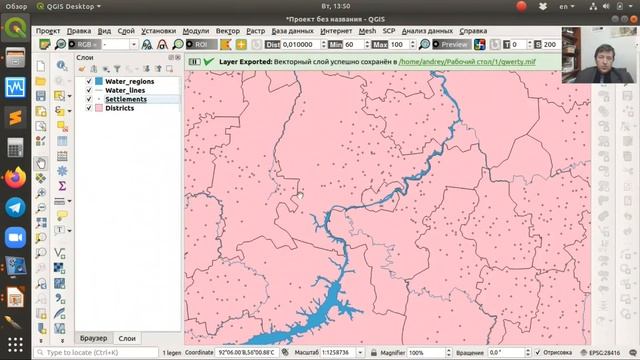Click the Add Raster Layer checkered icon
The width and height of the screenshot is (640, 360).
[x=60, y=268]
